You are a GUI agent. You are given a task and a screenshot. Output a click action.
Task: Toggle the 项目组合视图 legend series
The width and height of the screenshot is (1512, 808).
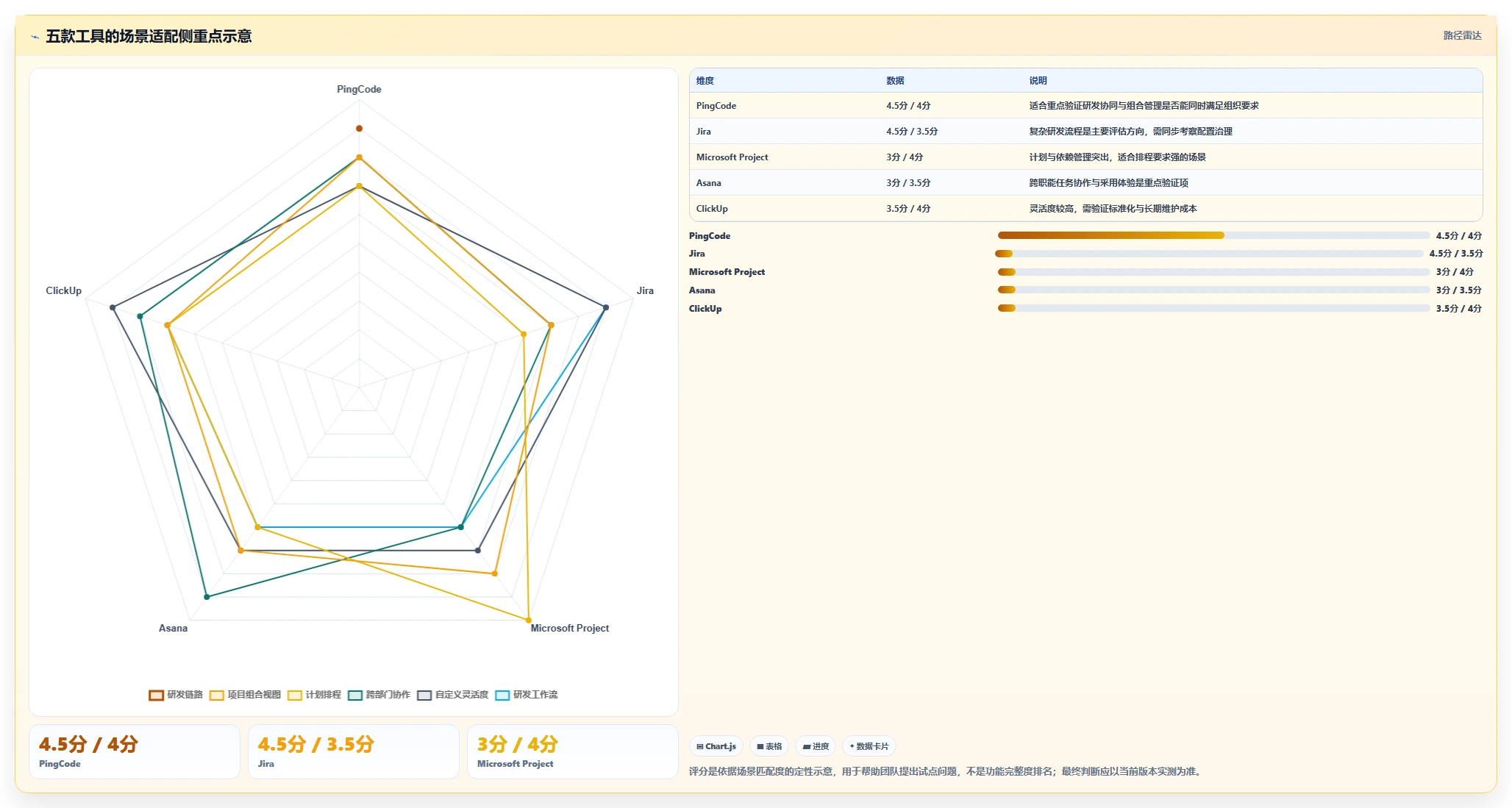point(245,695)
